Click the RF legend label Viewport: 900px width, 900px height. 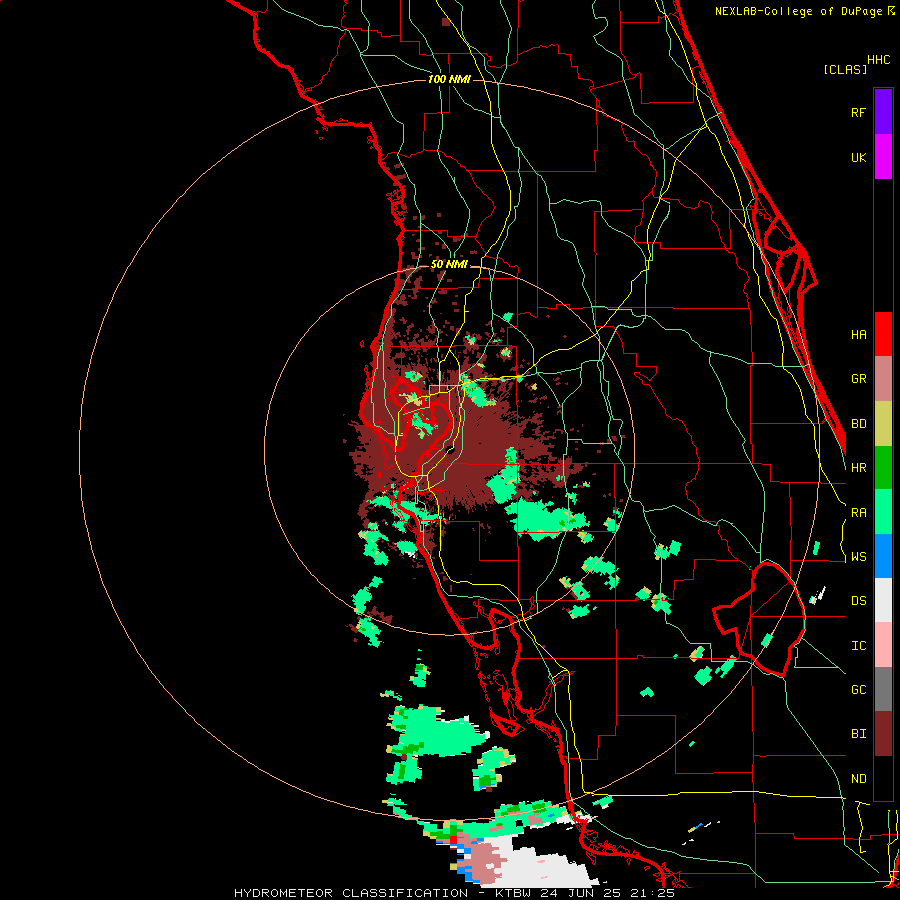pyautogui.click(x=858, y=112)
